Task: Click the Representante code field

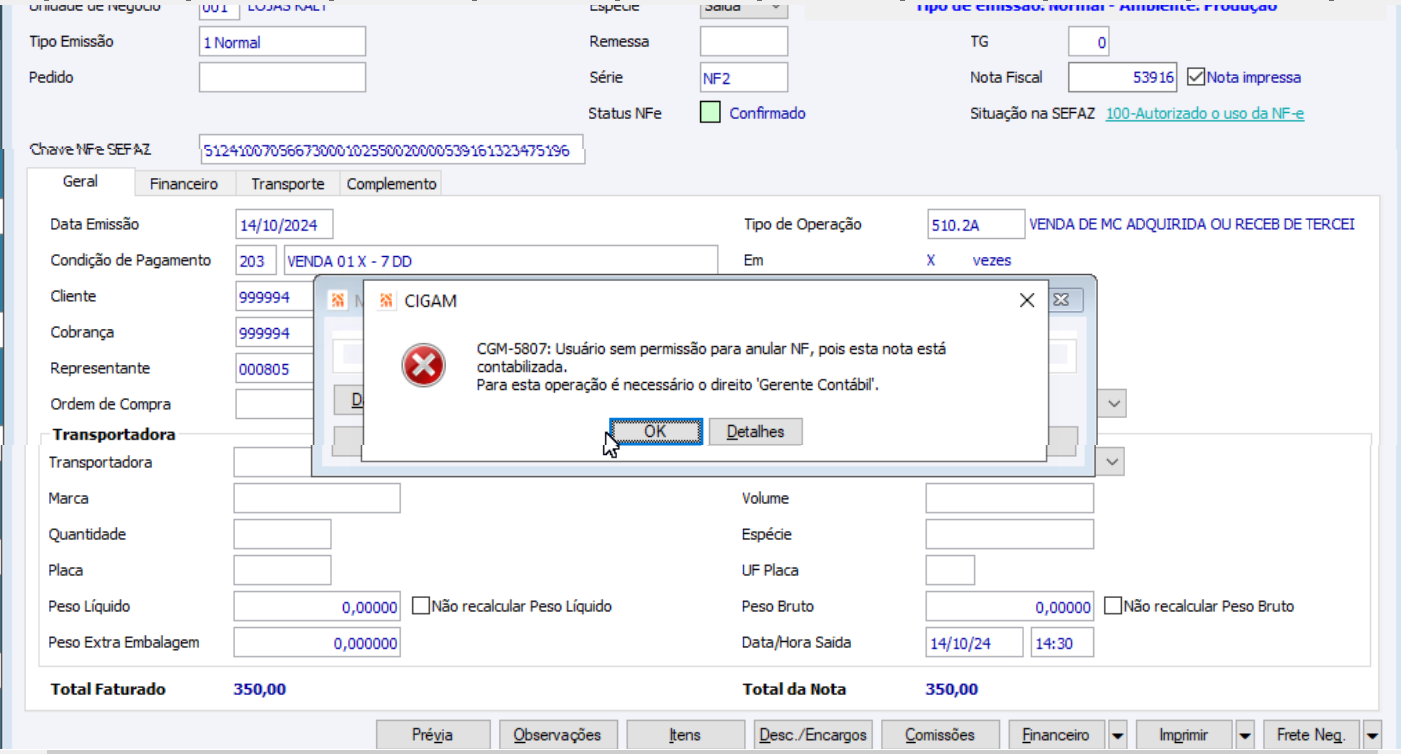Action: tap(275, 369)
